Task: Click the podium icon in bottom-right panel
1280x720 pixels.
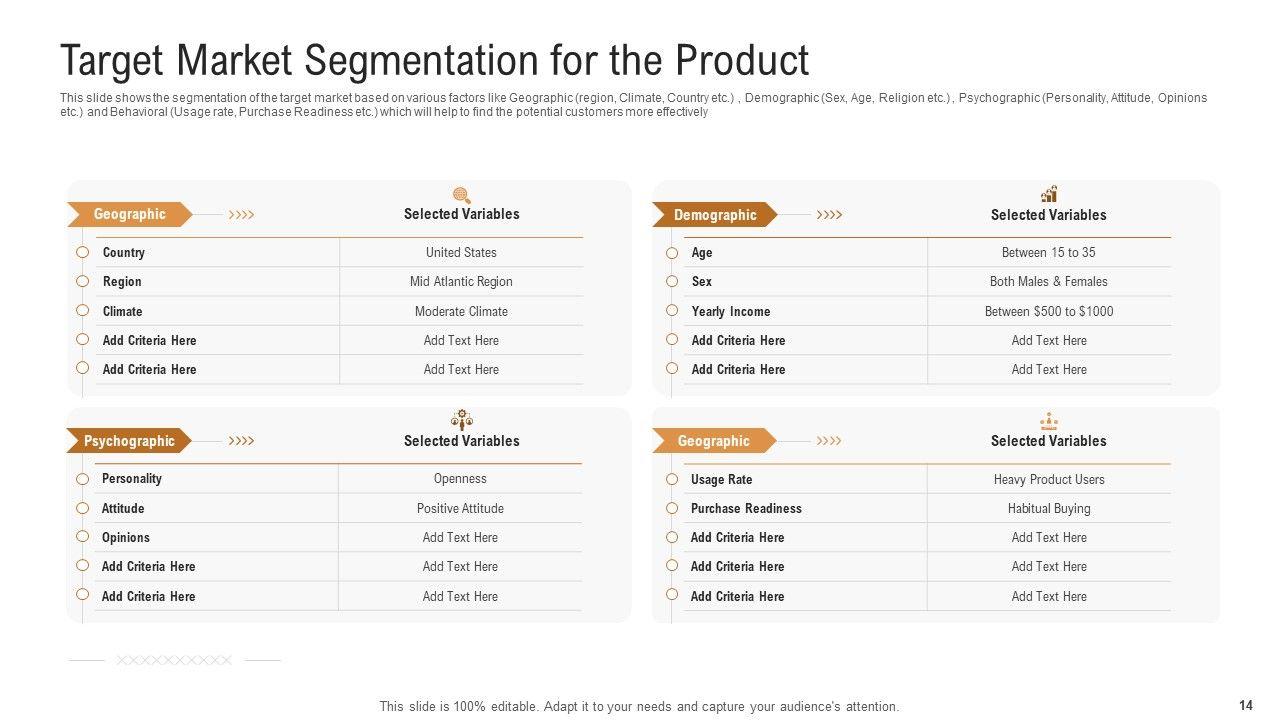Action: pyautogui.click(x=1049, y=421)
